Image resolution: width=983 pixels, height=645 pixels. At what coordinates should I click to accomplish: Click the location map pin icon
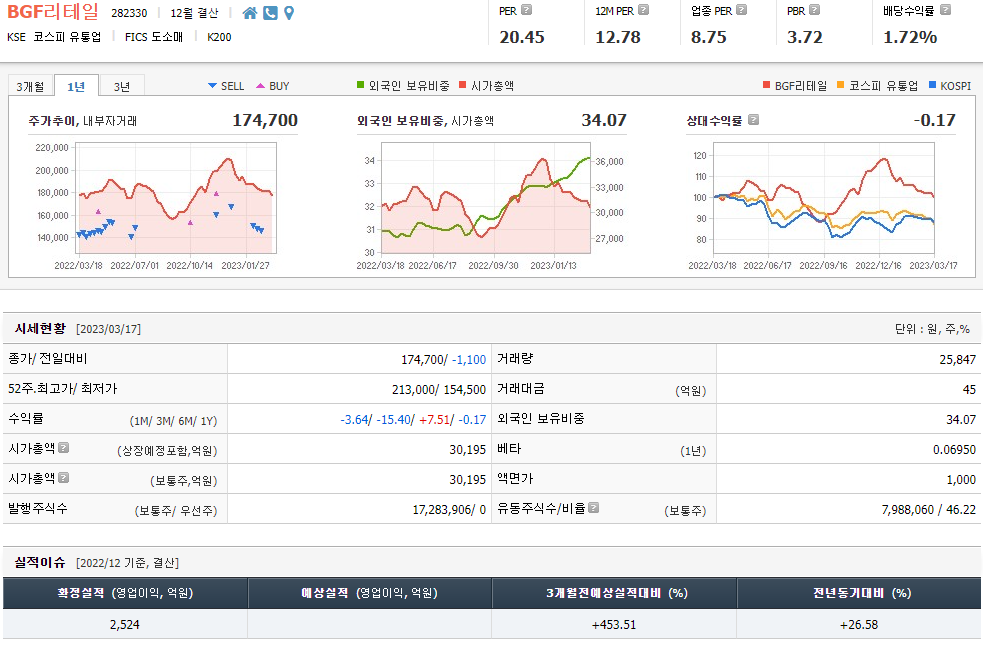[289, 13]
